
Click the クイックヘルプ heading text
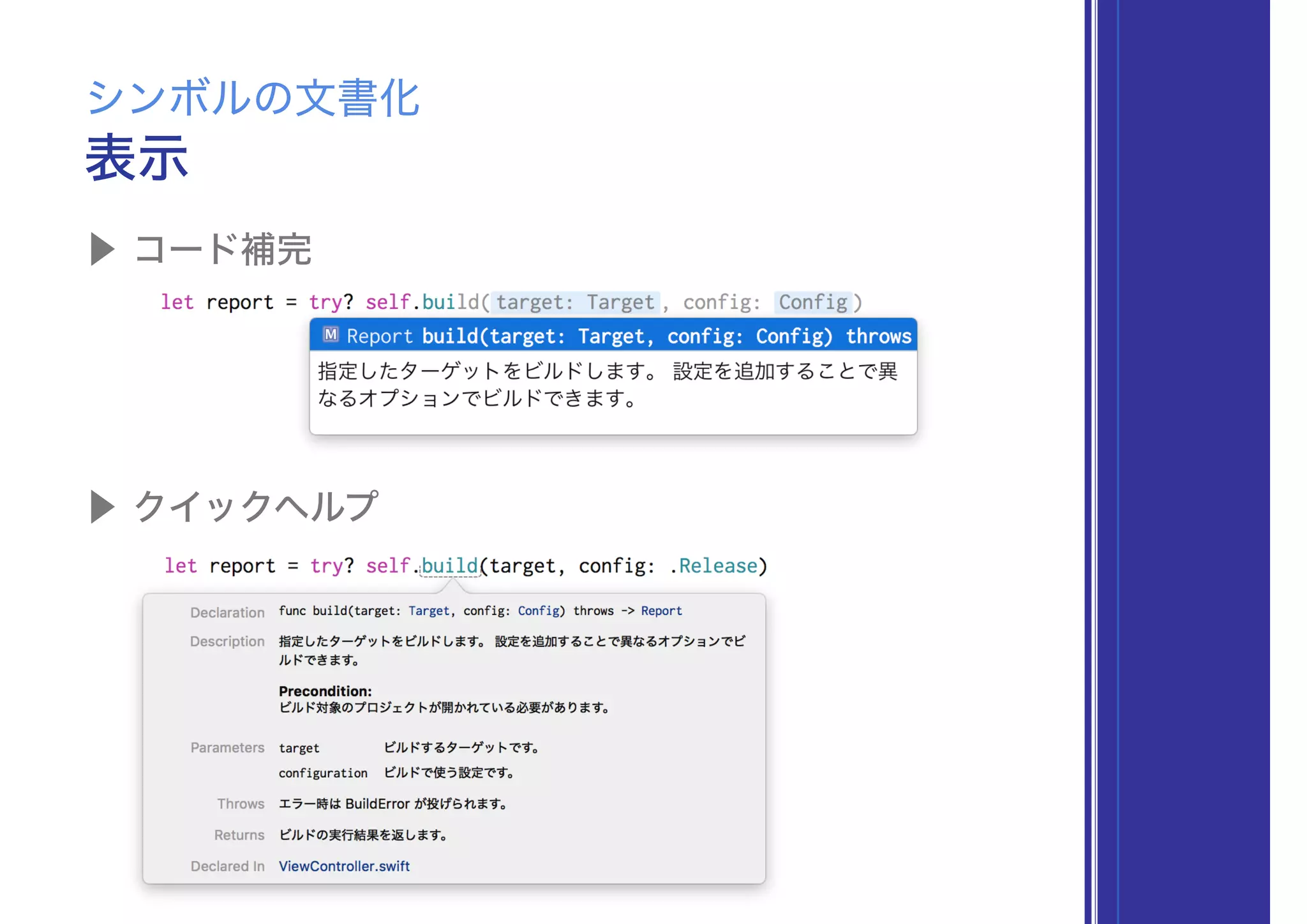click(x=256, y=507)
